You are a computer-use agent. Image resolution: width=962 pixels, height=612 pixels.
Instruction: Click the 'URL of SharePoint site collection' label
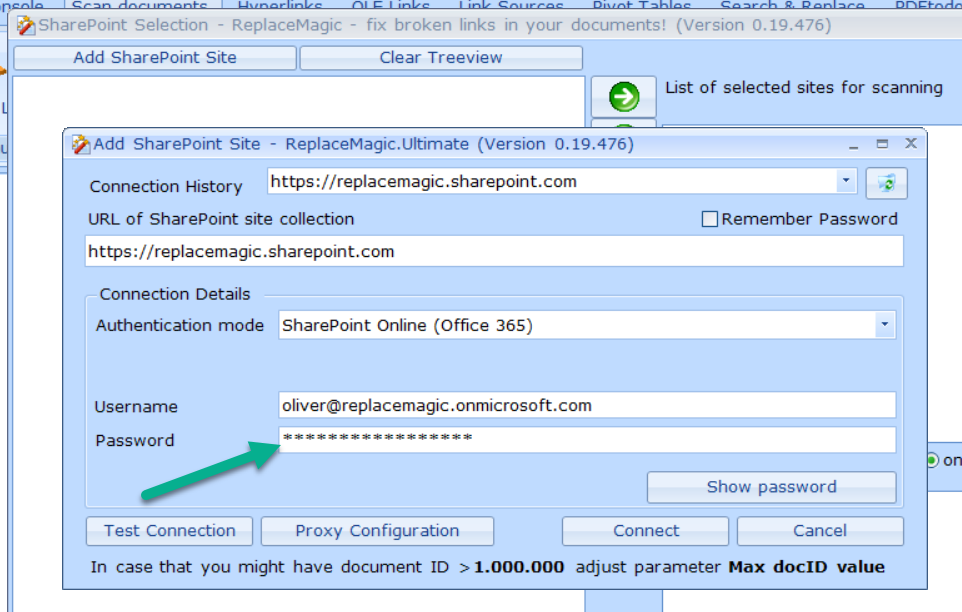pos(221,219)
